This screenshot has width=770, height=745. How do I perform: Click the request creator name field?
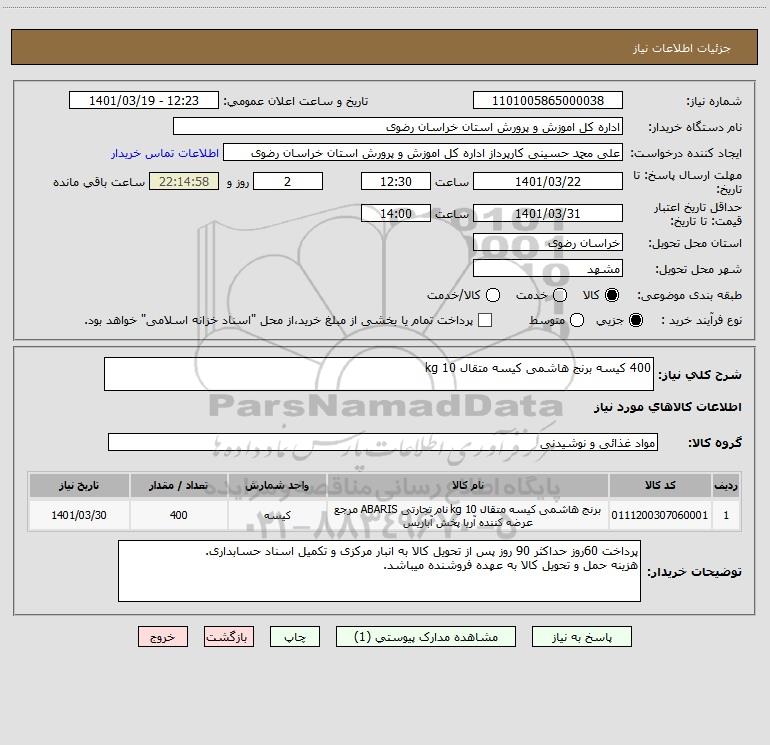click(423, 153)
